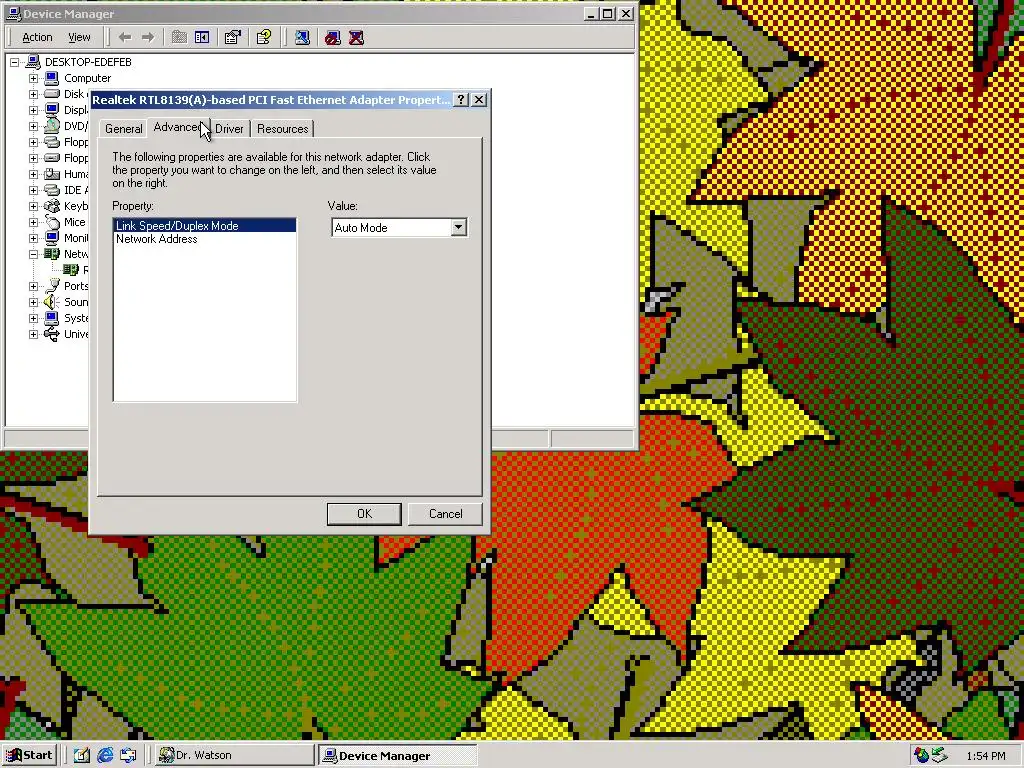Click the Back arrow in Device Manager toolbar
The image size is (1024, 768).
point(125,37)
